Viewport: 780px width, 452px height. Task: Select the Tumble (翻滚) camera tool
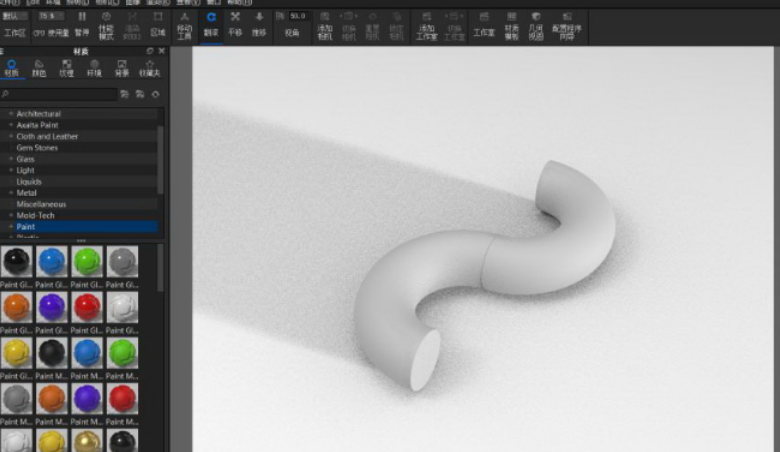click(x=211, y=23)
